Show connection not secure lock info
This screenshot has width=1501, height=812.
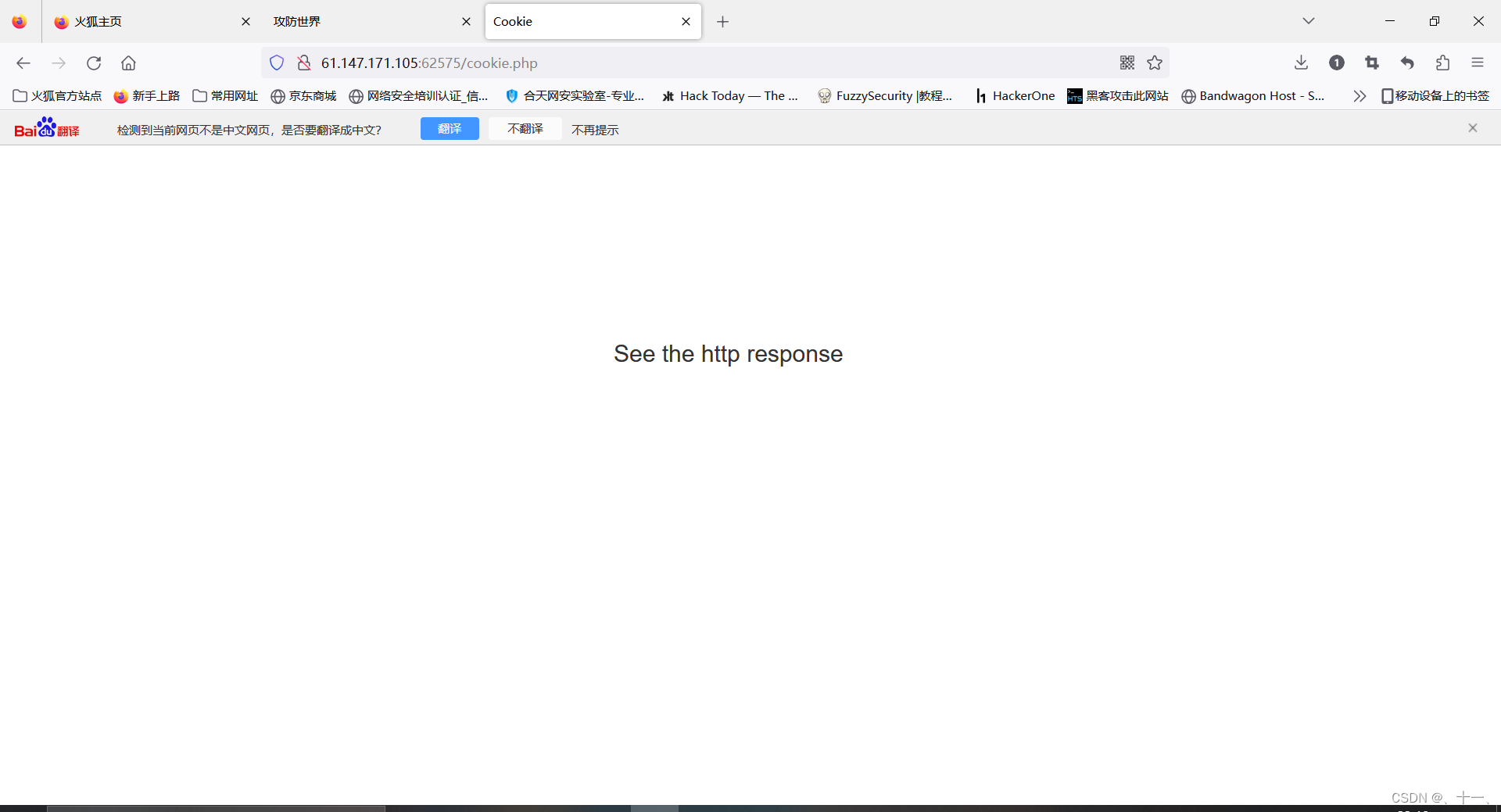click(x=304, y=63)
